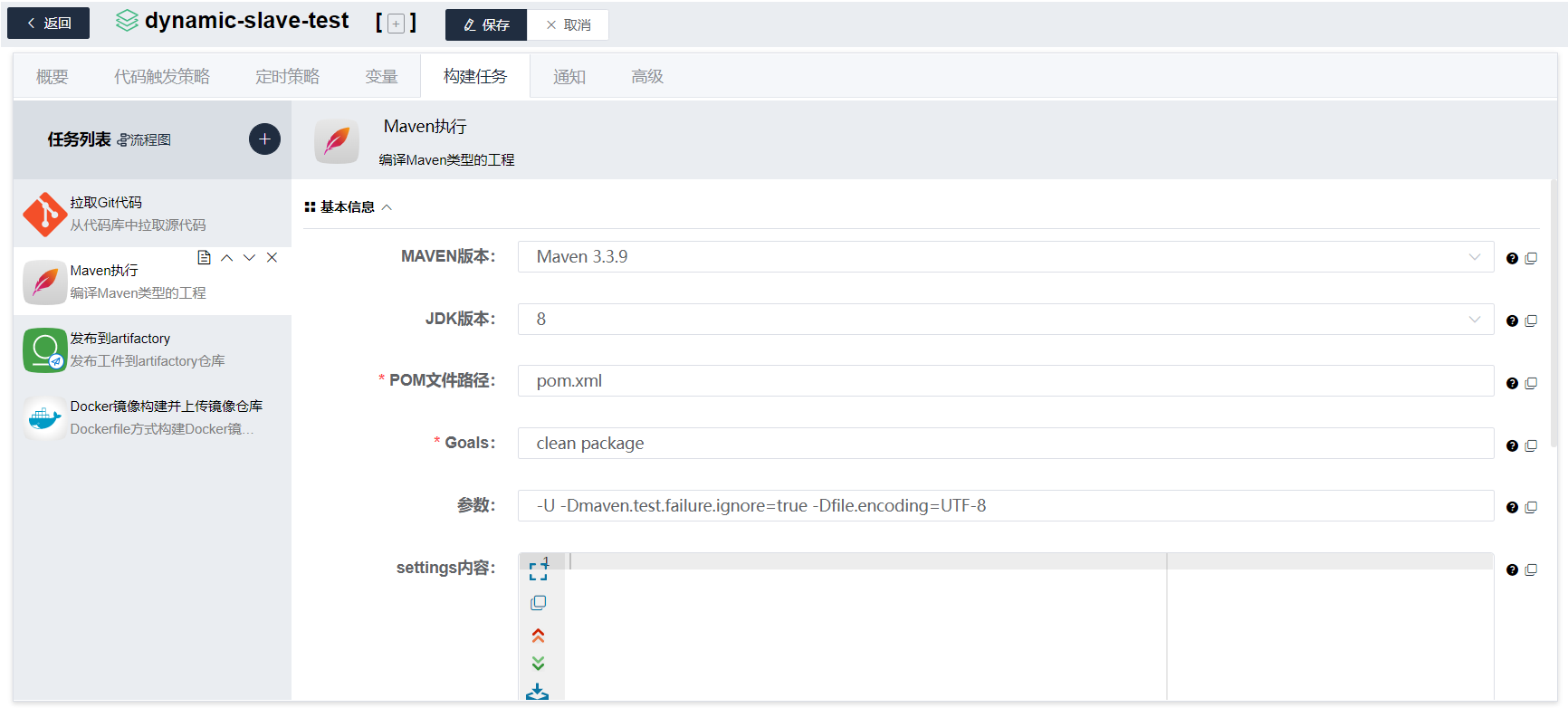The height and width of the screenshot is (708, 1568).
Task: Copy icon next to POM文件路径 field
Action: tap(1531, 384)
